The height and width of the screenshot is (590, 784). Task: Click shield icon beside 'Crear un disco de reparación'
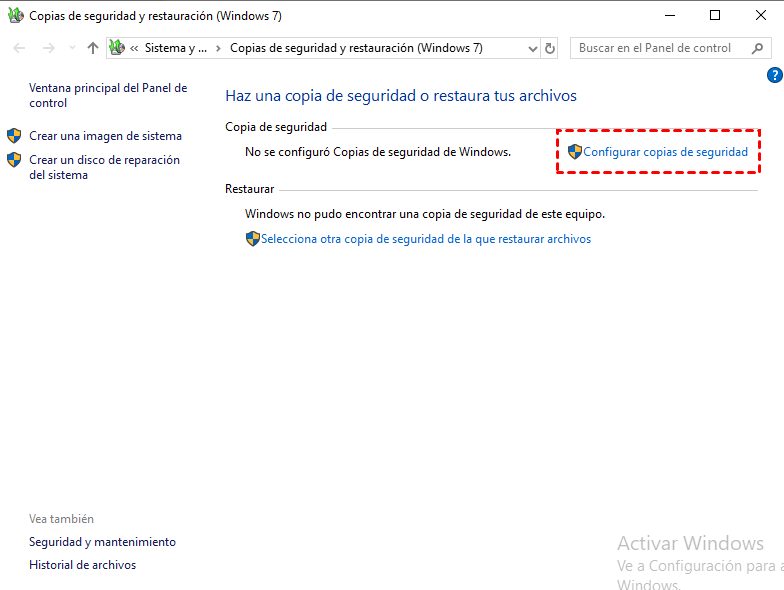[14, 160]
